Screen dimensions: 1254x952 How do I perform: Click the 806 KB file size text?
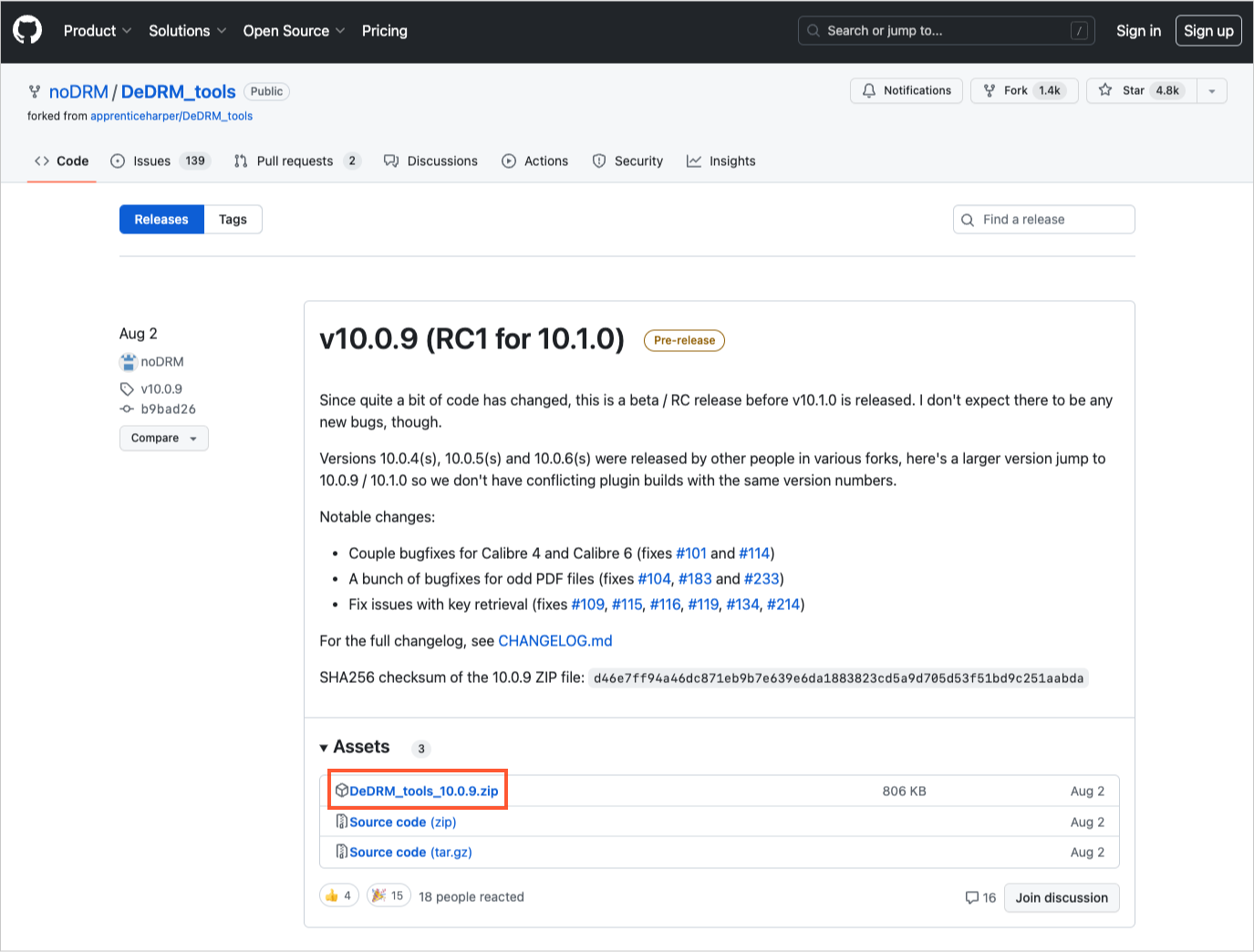pyautogui.click(x=904, y=792)
